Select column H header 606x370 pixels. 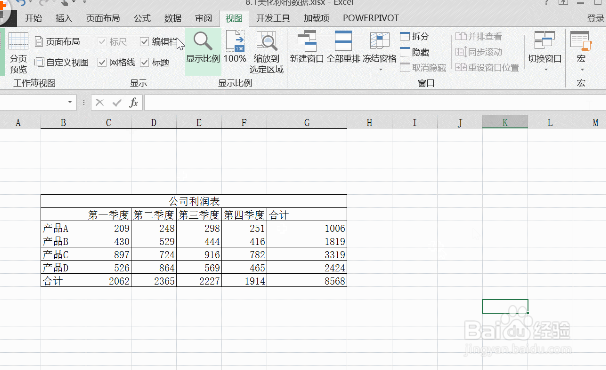point(369,123)
